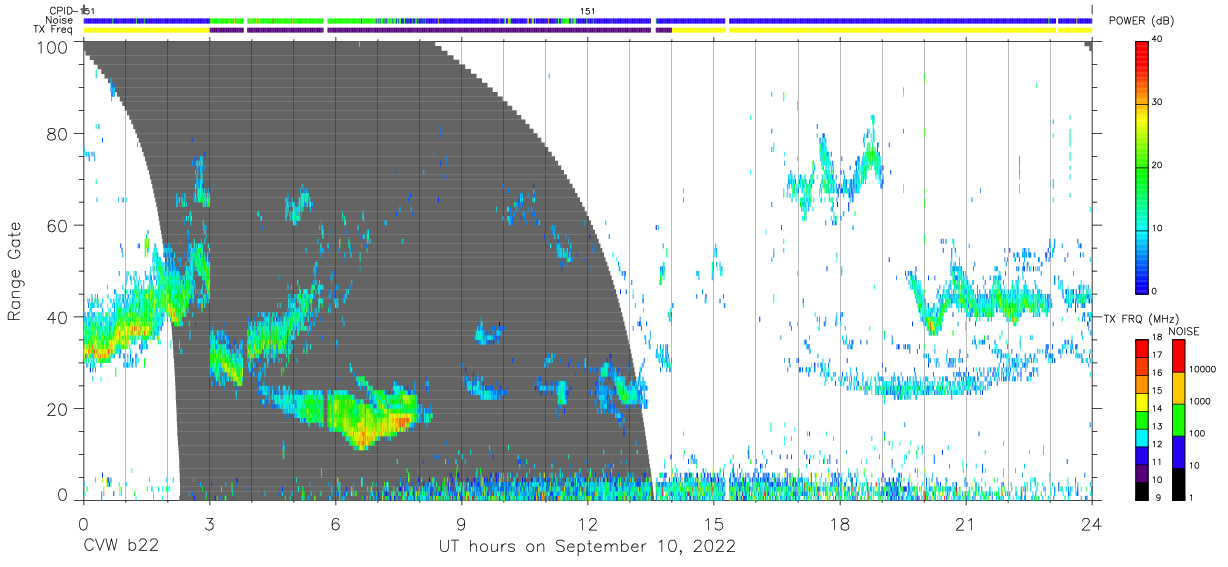Click the x-axis hour tick "9"
This screenshot has height=567, width=1228.
461,524
